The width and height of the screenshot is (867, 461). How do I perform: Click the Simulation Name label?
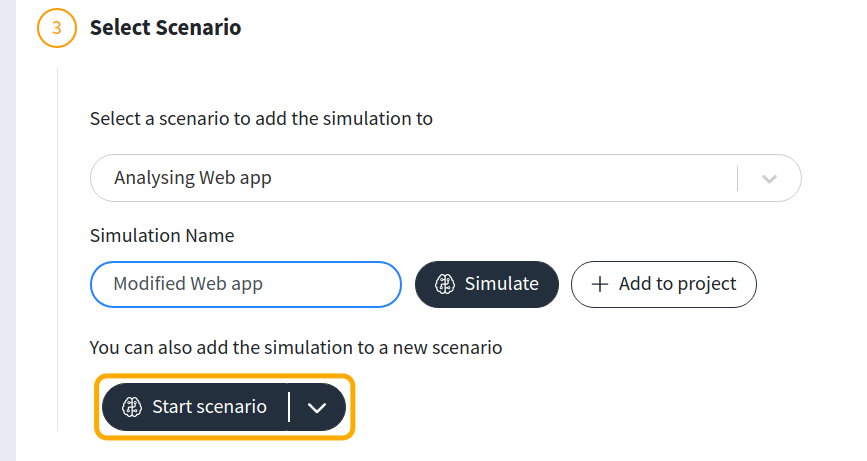pyautogui.click(x=162, y=236)
